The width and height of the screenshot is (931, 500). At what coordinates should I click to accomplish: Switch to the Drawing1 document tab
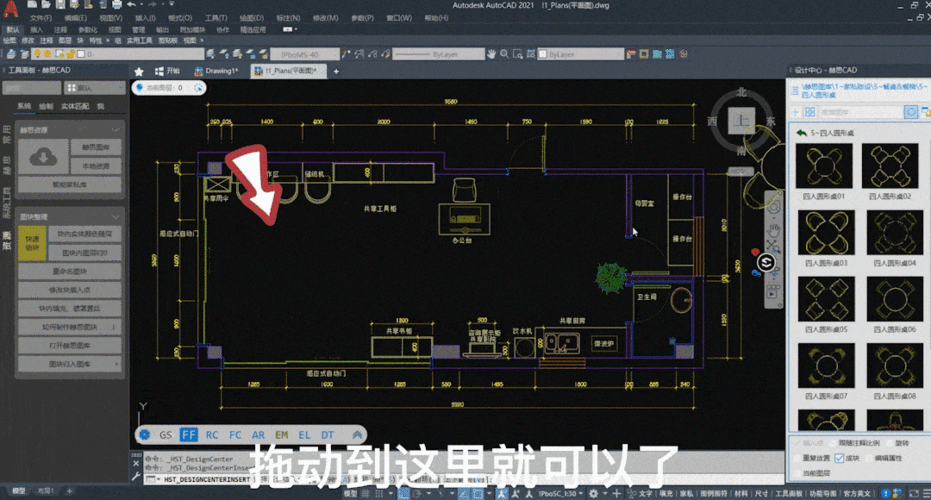(x=216, y=71)
